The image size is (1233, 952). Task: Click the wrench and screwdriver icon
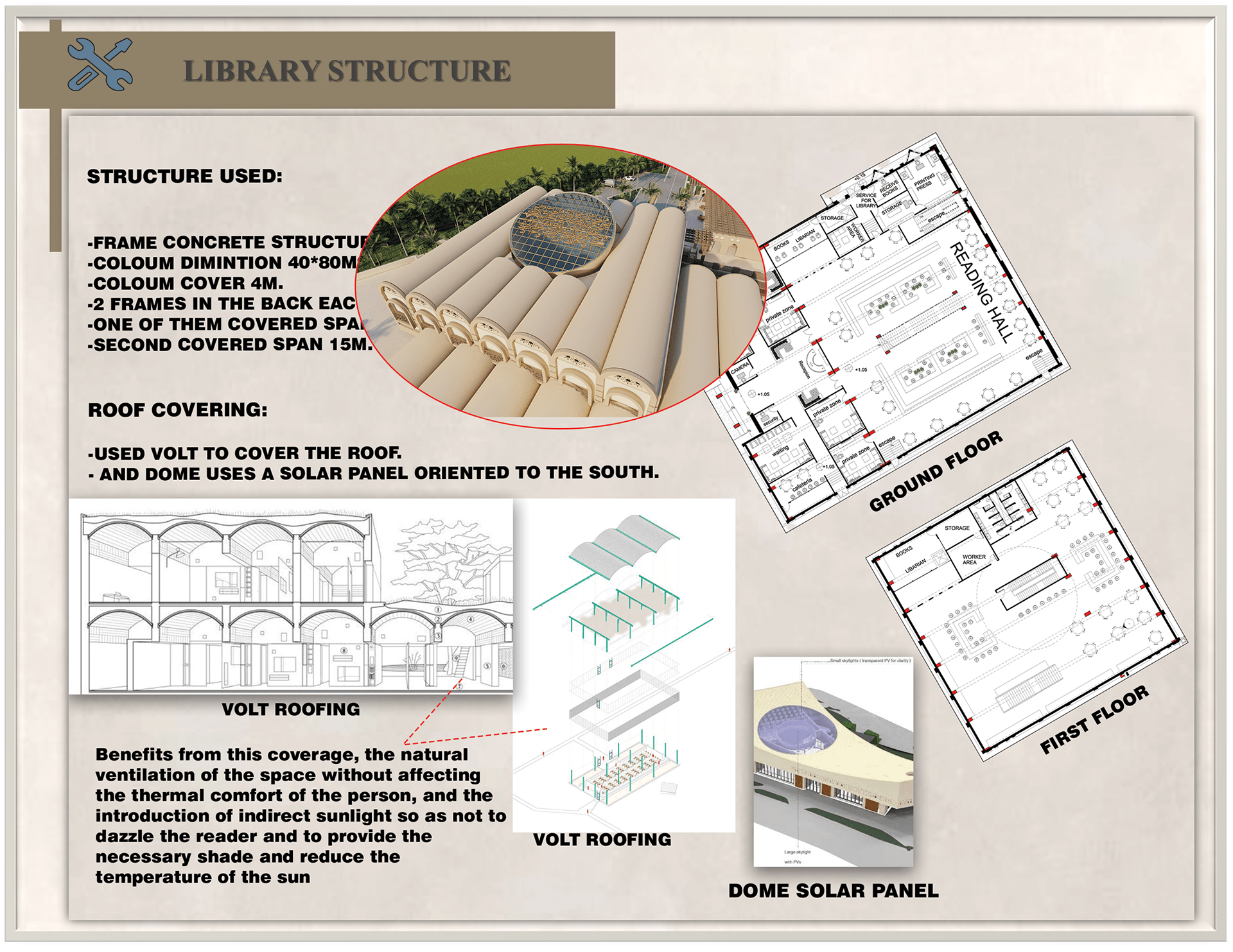click(x=100, y=64)
